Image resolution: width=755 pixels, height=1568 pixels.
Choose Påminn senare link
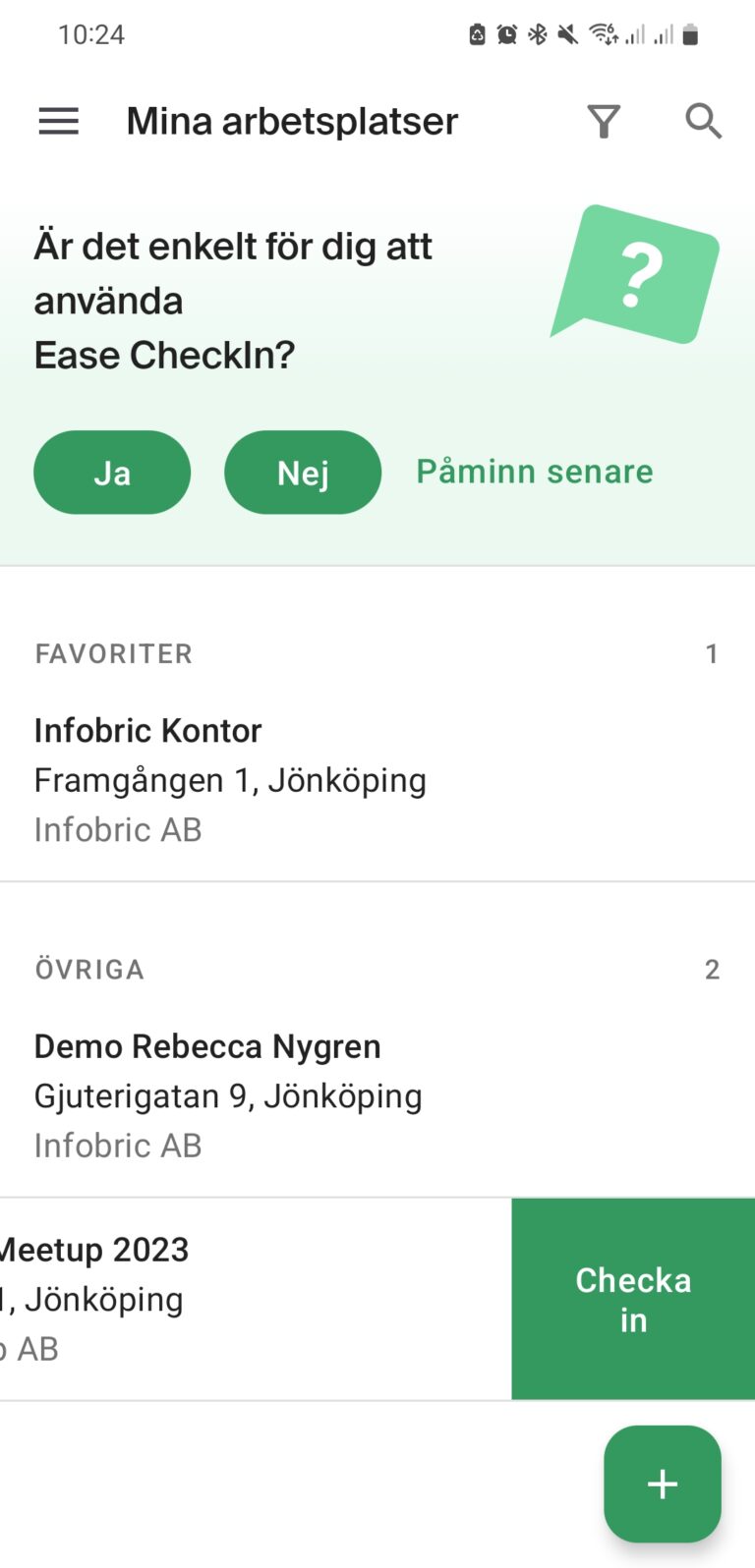click(x=535, y=472)
